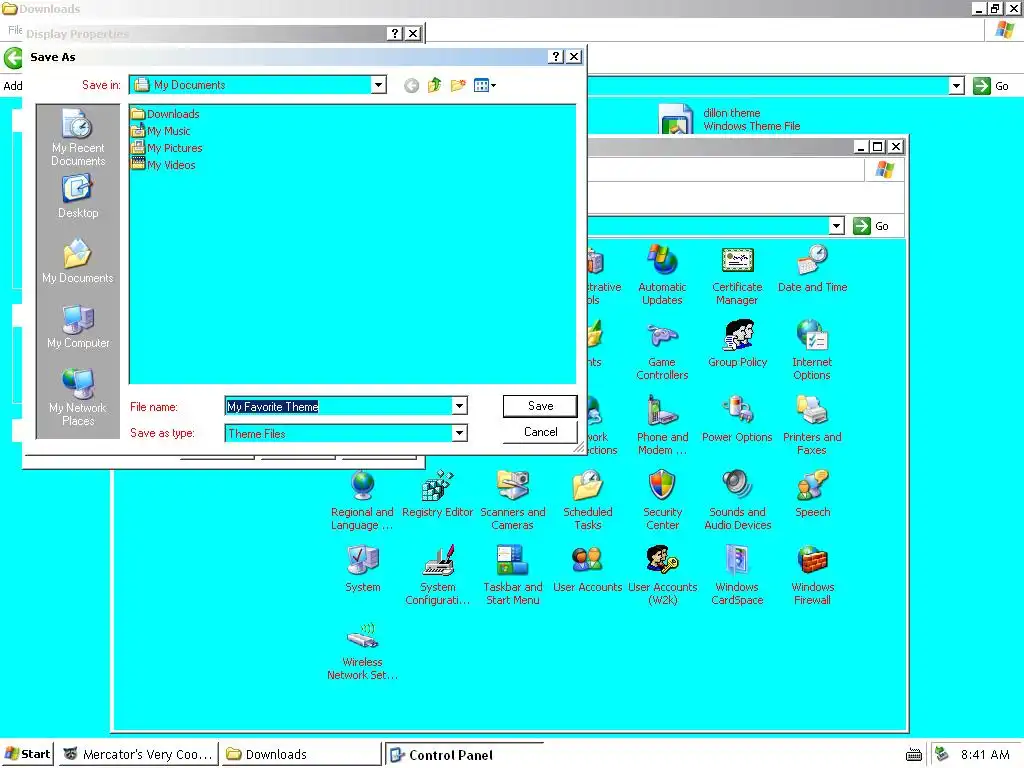Select Downloads folder in file list
Viewport: 1024px width, 768px height.
165,114
